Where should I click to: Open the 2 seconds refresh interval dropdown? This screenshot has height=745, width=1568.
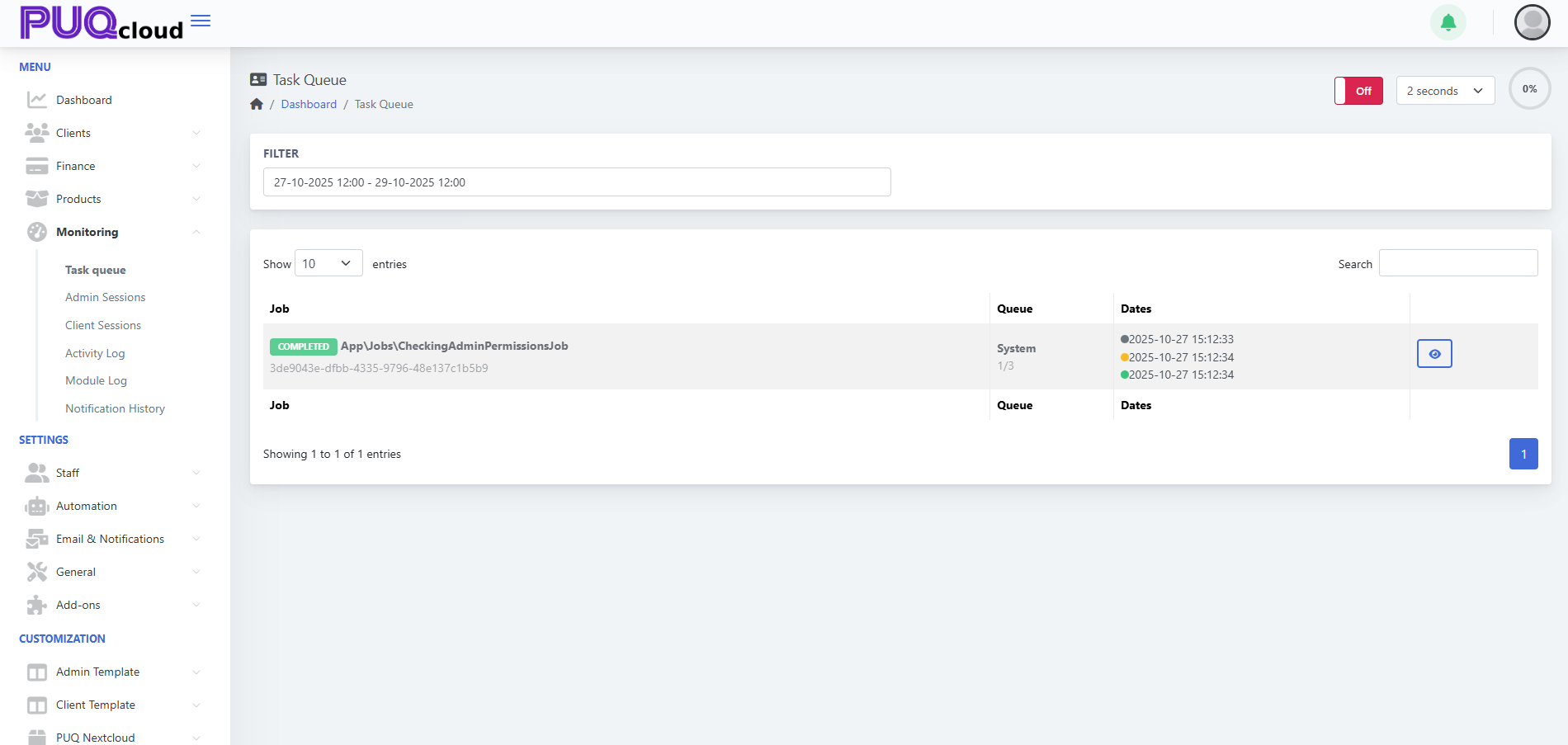(1445, 91)
